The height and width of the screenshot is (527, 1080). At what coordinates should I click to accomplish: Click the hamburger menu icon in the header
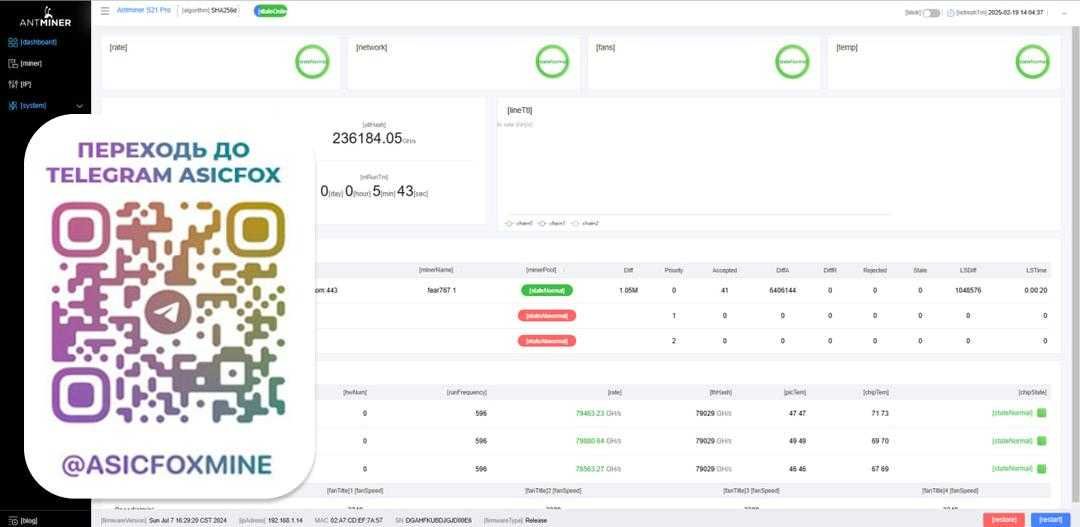click(105, 11)
